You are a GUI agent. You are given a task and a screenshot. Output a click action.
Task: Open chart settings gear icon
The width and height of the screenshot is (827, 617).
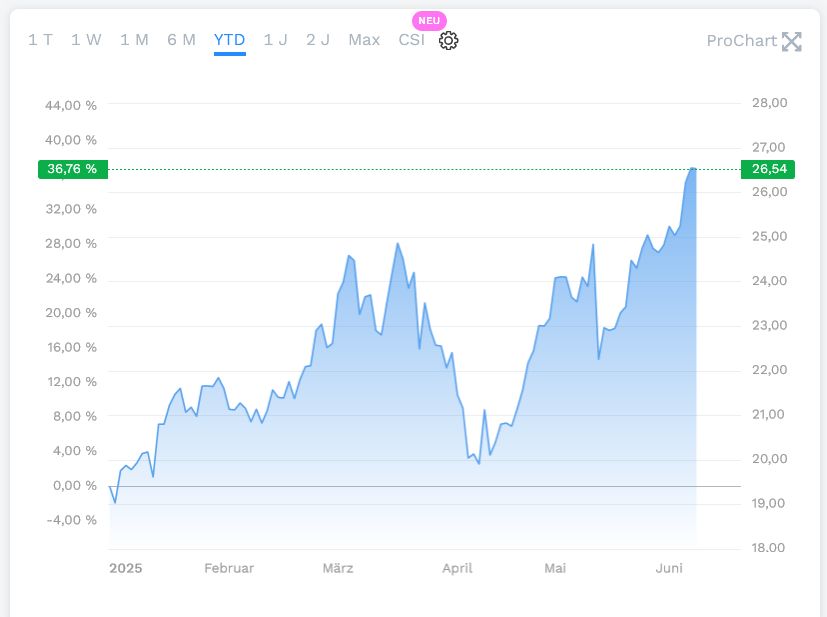448,41
